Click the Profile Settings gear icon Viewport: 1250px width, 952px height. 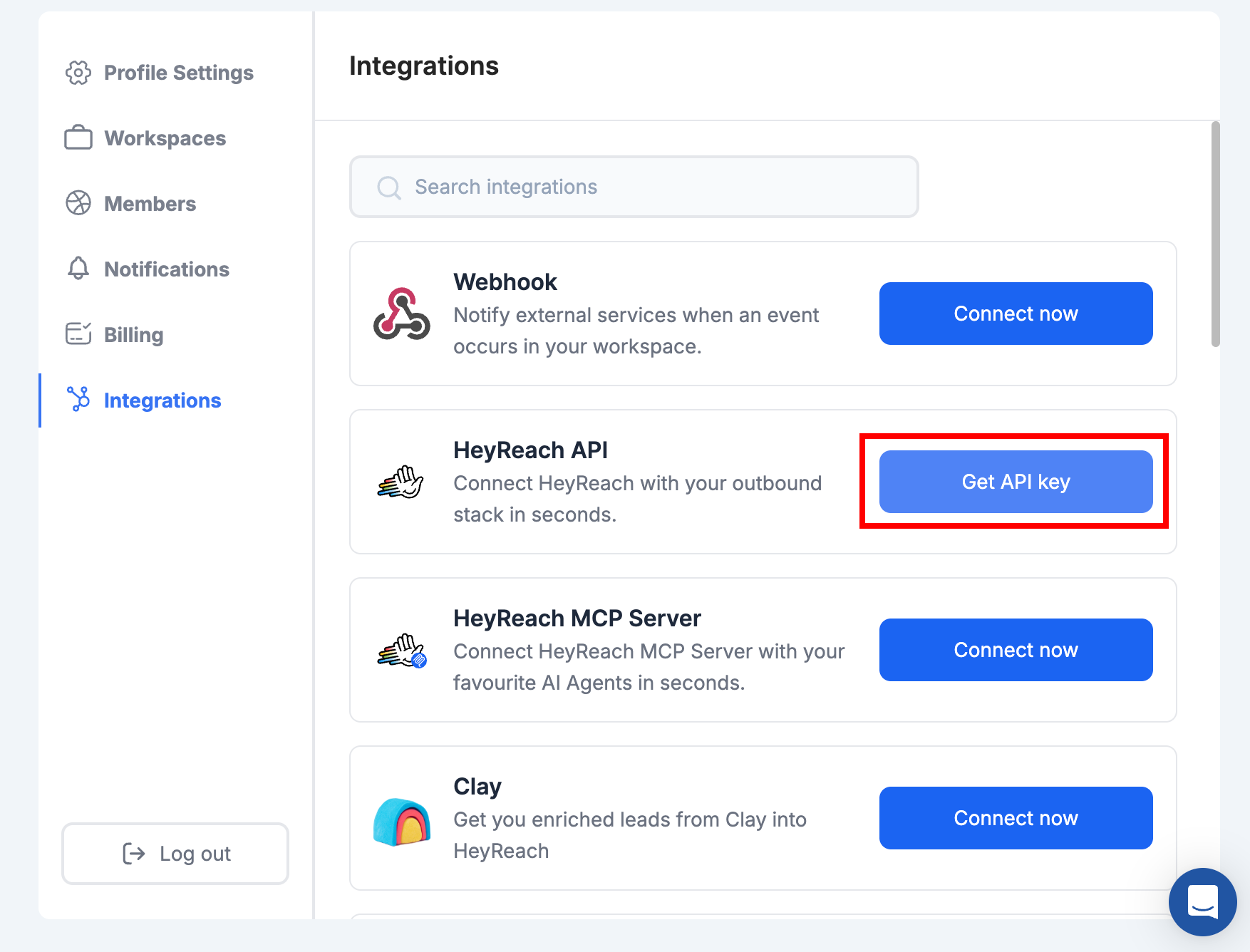tap(78, 73)
